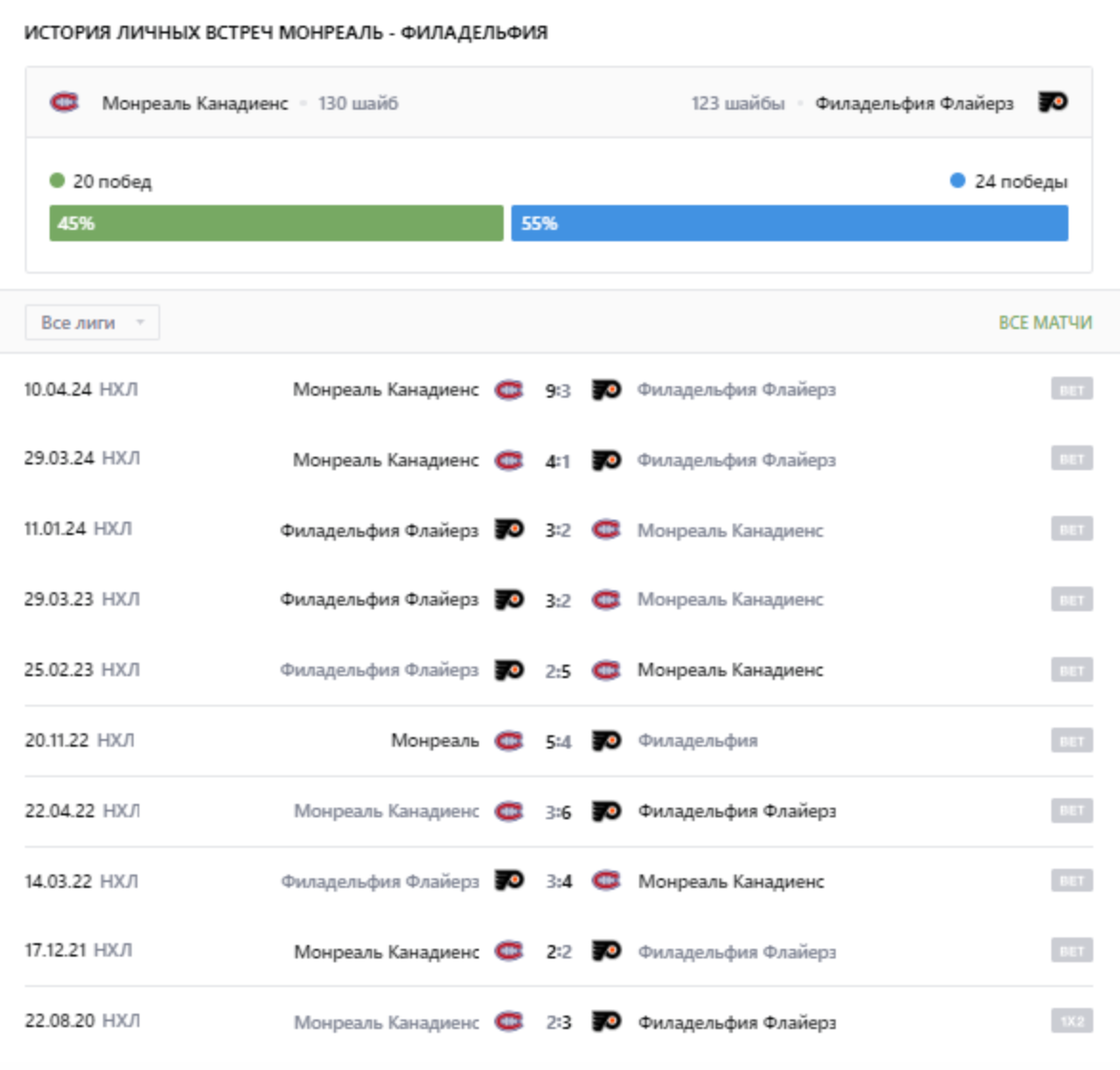Click Canadiens logo in 10.04.24 match row
Viewport: 1120px width, 1070px height.
[x=508, y=390]
